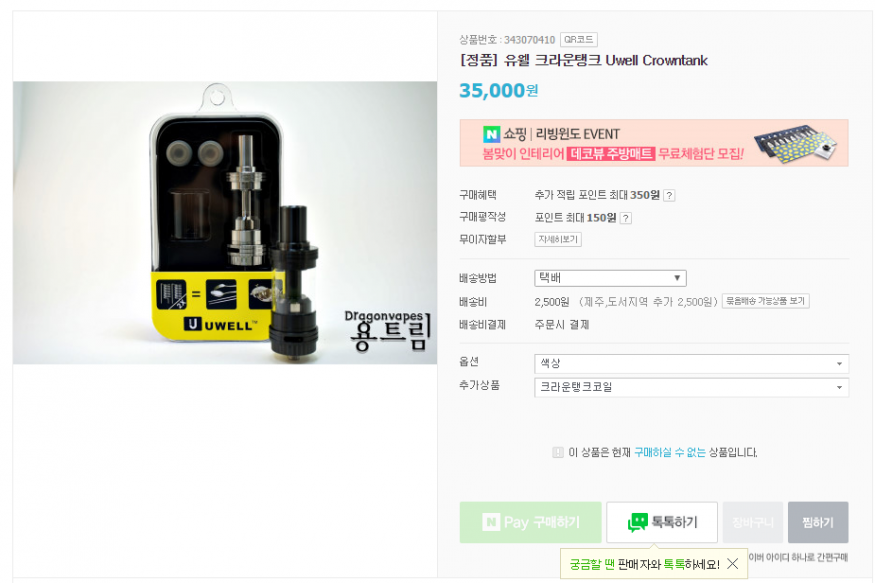Image resolution: width=875 pixels, height=583 pixels.
Task: Click the warning icon beside unavailable notice
Action: (558, 452)
